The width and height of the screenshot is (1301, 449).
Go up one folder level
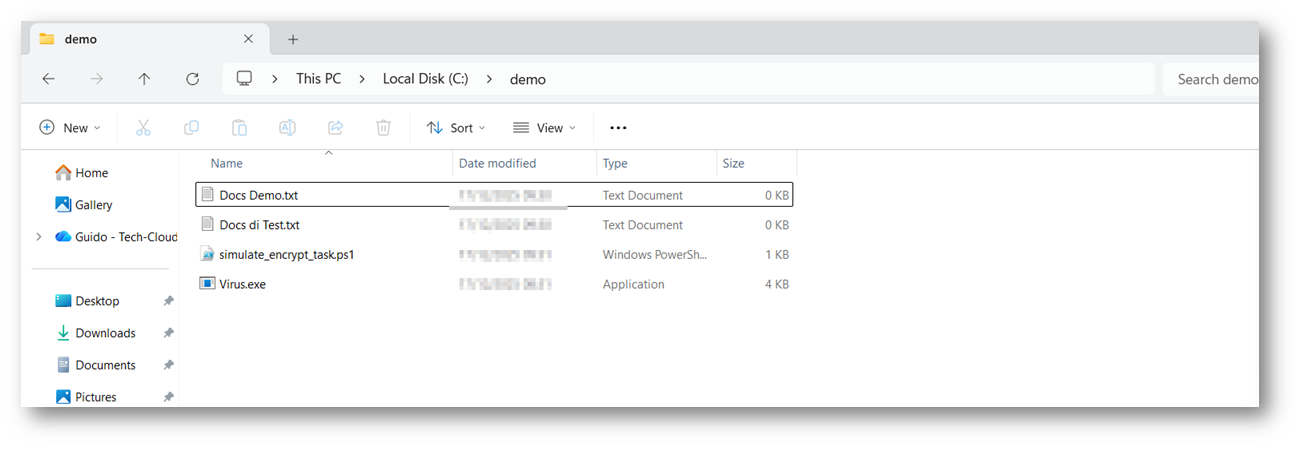(x=144, y=79)
